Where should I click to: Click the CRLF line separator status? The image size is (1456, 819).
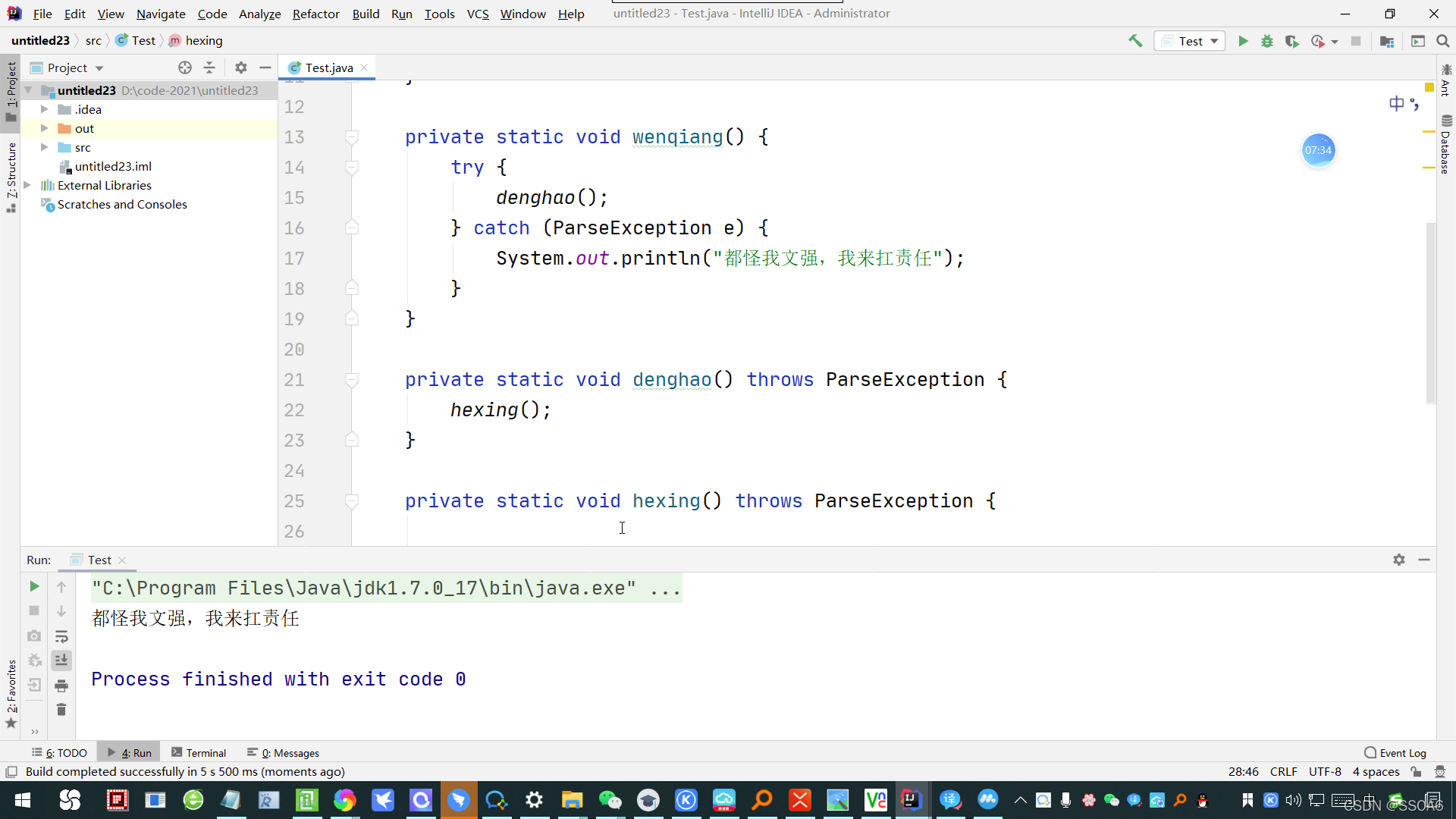[x=1283, y=772]
